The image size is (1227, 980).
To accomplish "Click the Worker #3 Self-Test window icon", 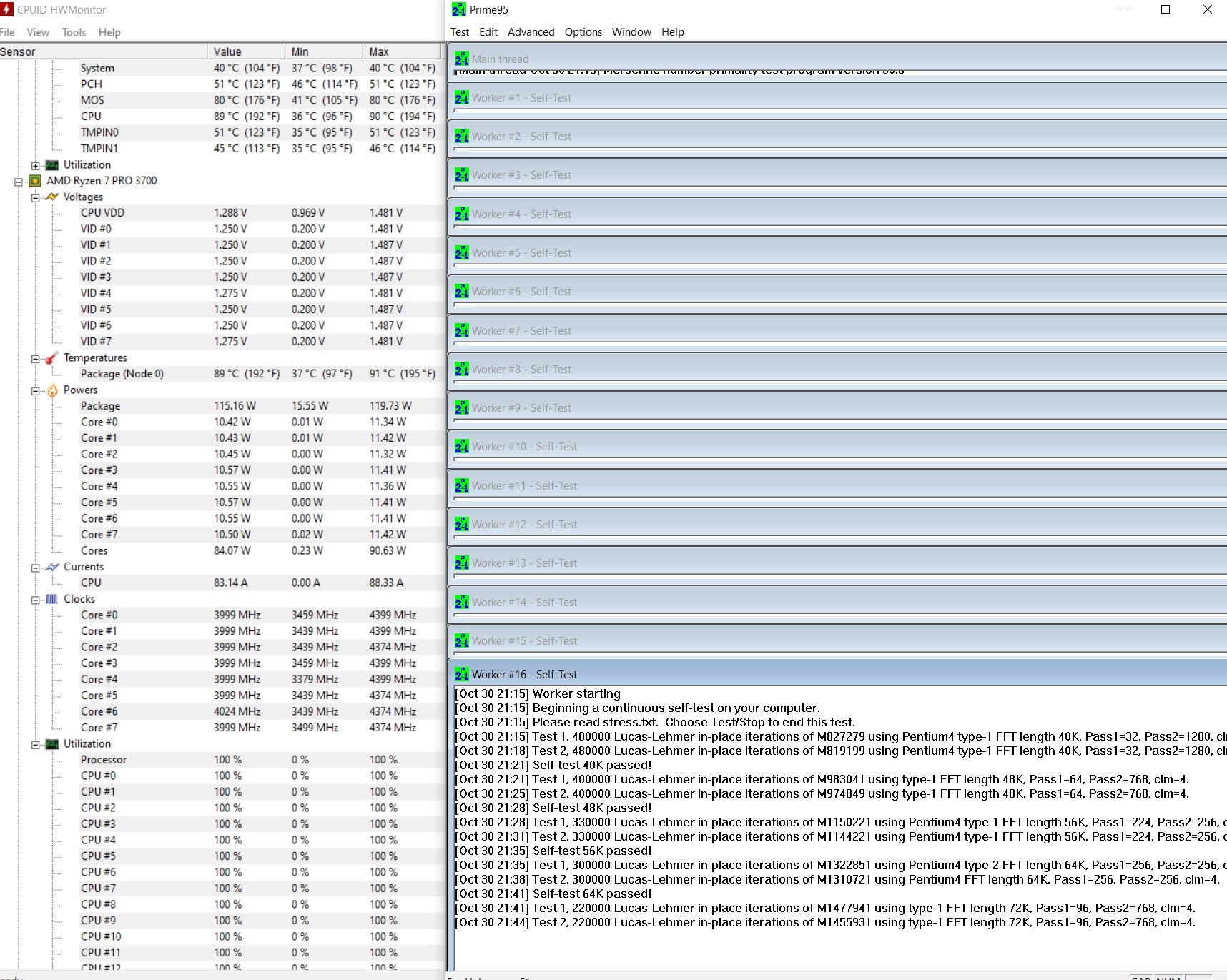I will tap(462, 174).
